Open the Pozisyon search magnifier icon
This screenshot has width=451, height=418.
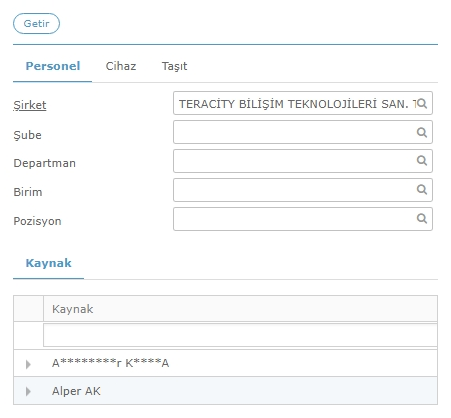pyautogui.click(x=422, y=219)
